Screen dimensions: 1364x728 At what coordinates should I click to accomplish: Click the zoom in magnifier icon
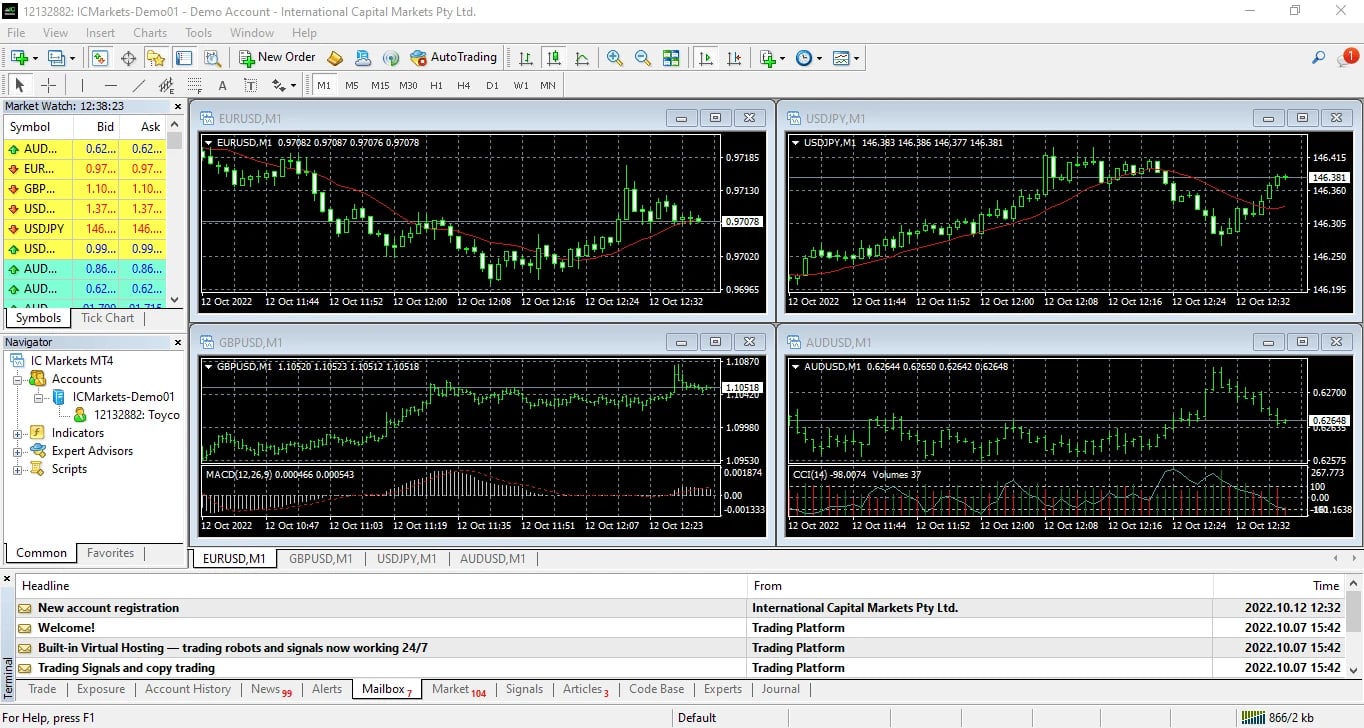pyautogui.click(x=614, y=58)
